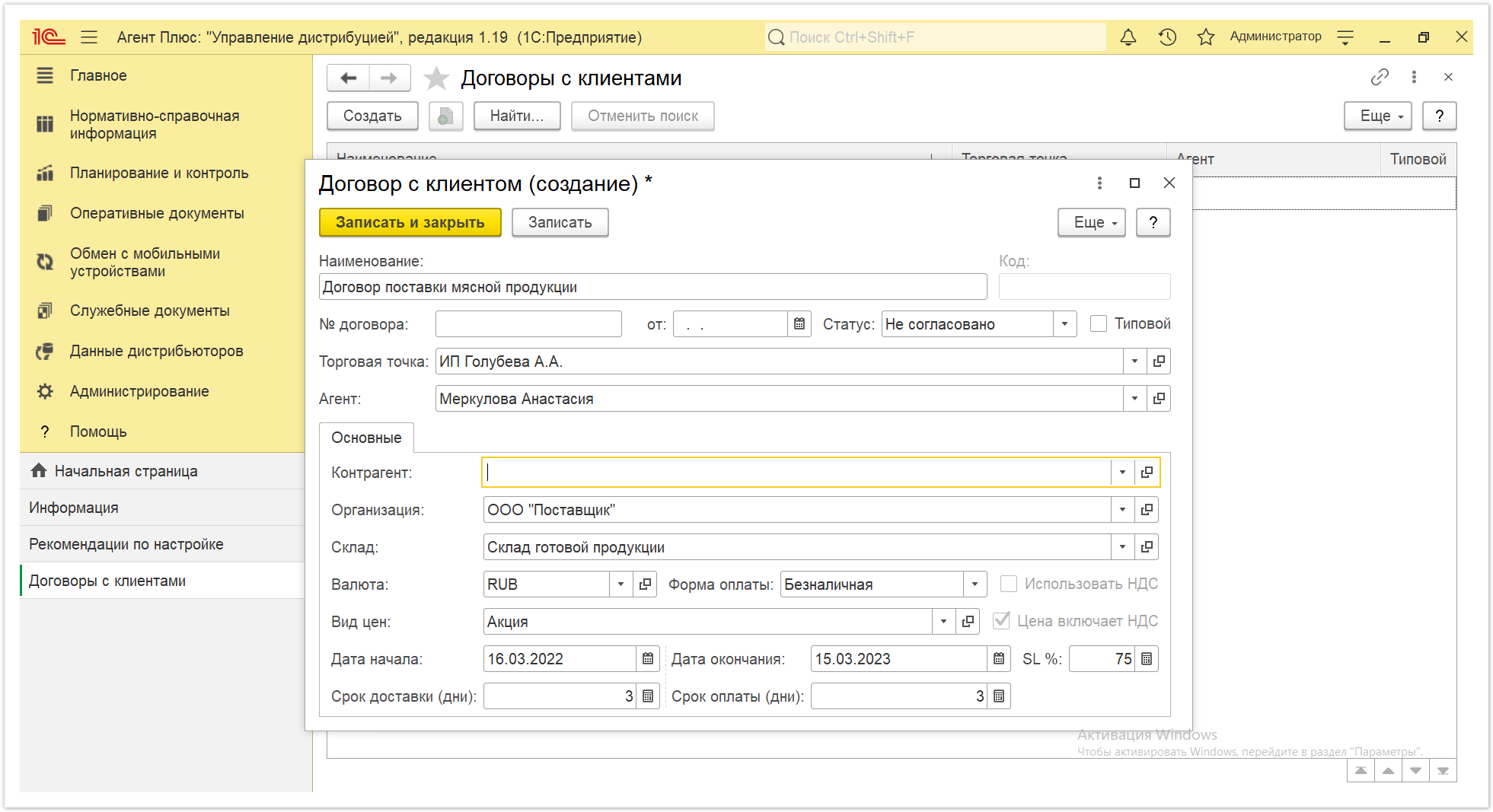Open the window settings lines icon
This screenshot has width=1493, height=812.
point(1345,37)
